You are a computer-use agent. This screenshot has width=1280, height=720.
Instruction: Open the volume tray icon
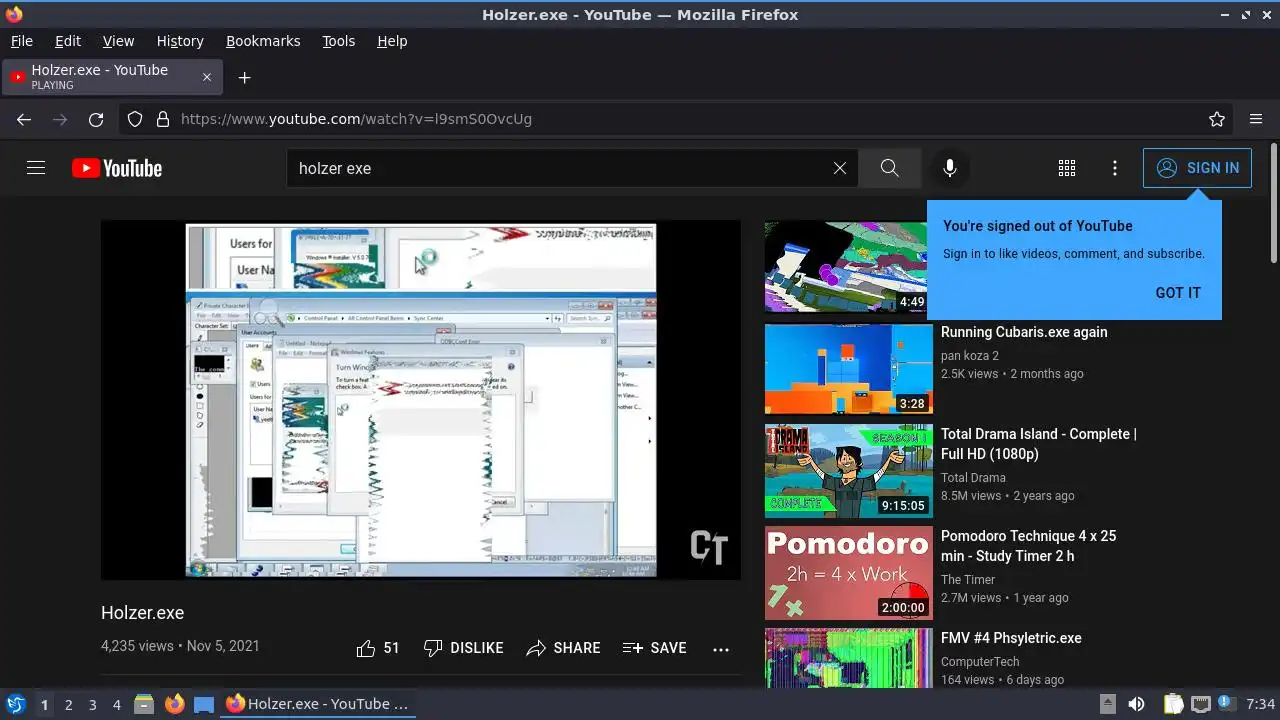click(x=1136, y=704)
